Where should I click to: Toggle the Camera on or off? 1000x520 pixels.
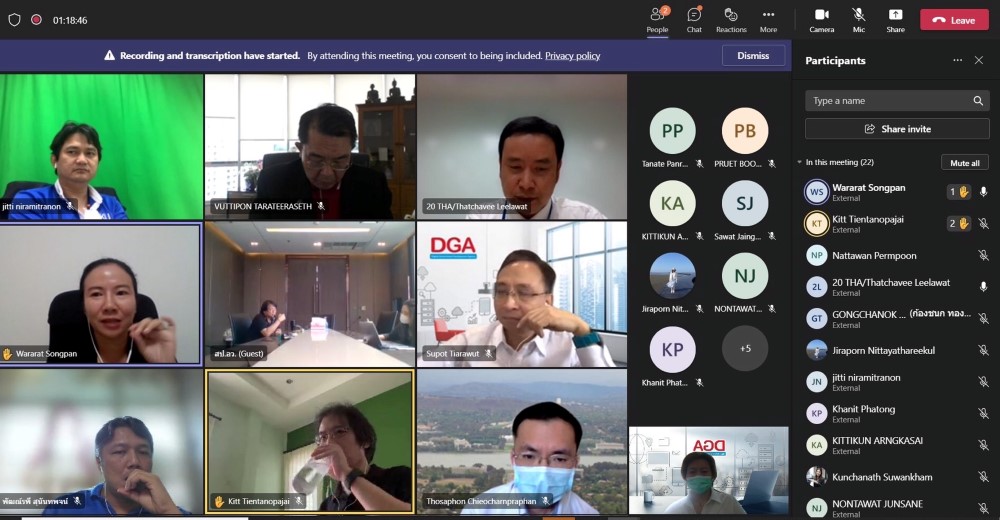coord(822,18)
